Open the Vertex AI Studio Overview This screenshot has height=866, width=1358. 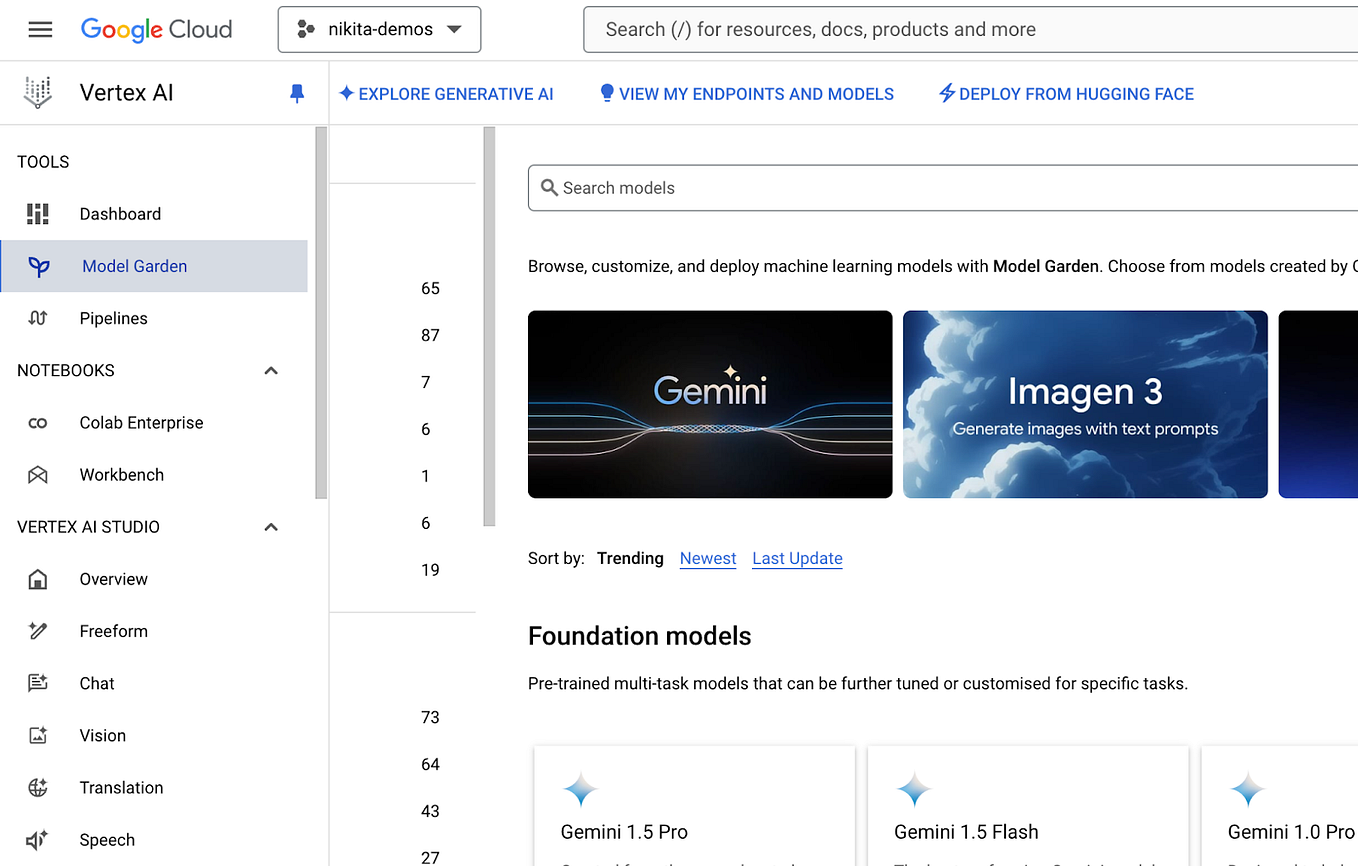113,579
